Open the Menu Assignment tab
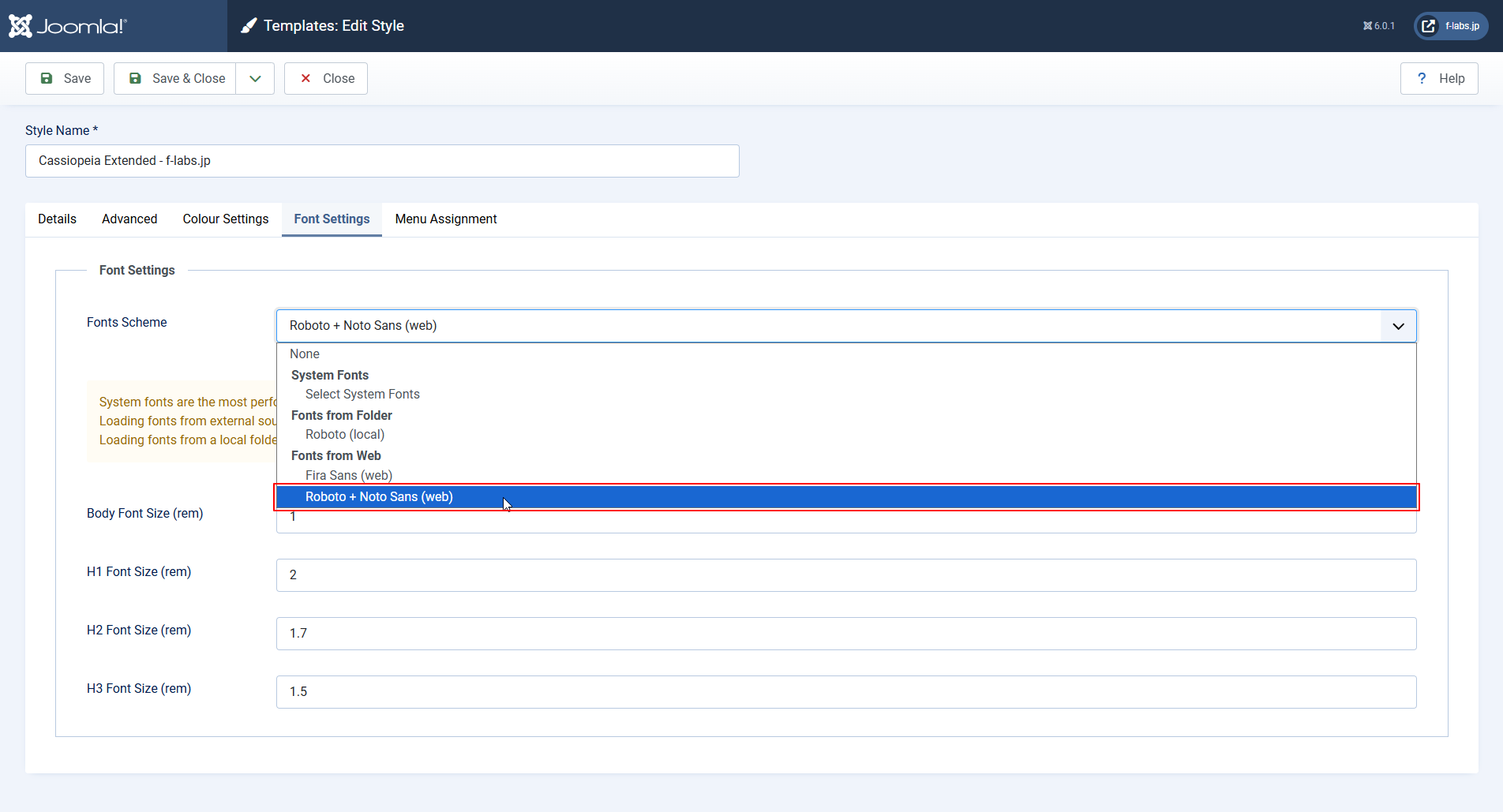The height and width of the screenshot is (812, 1503). [446, 219]
